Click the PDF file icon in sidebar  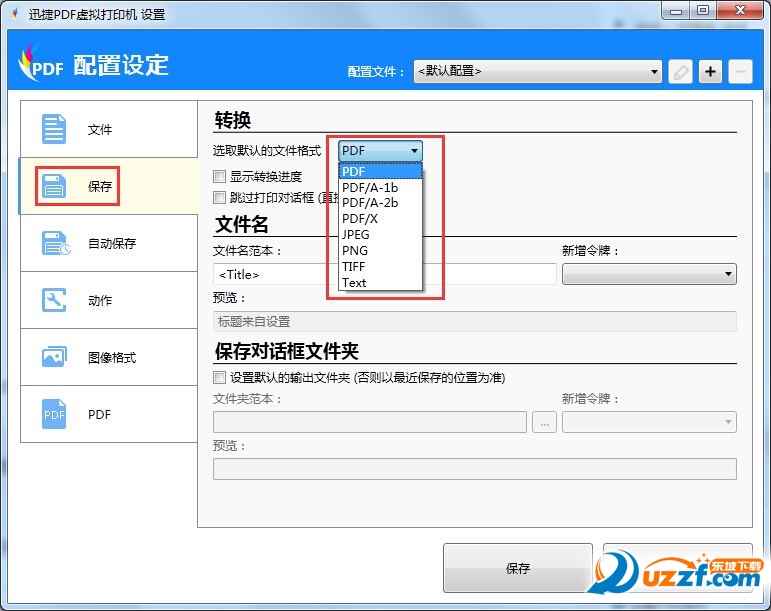(54, 414)
